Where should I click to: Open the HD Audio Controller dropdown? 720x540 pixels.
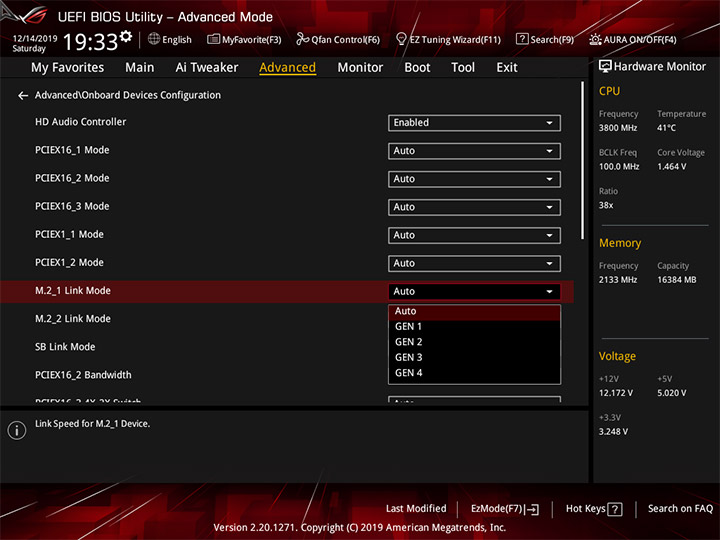point(474,123)
